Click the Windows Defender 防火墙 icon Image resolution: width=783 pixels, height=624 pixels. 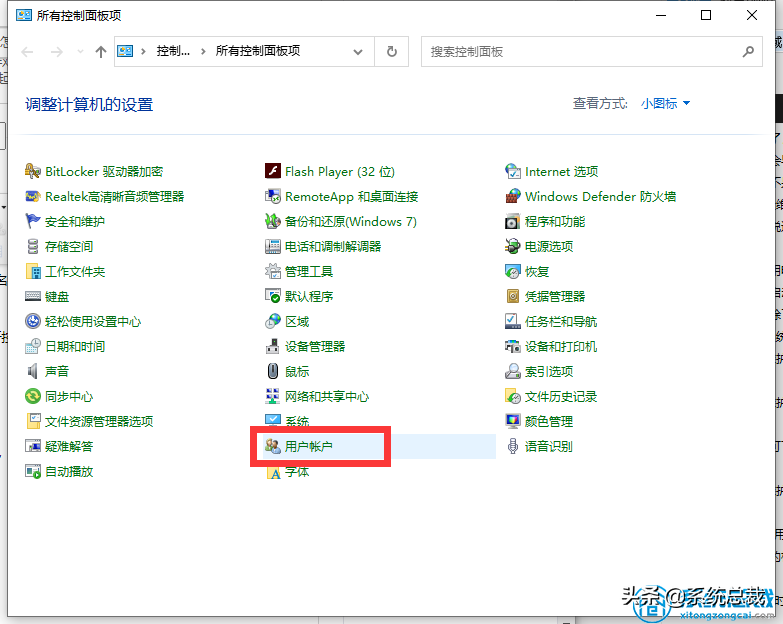tap(513, 196)
